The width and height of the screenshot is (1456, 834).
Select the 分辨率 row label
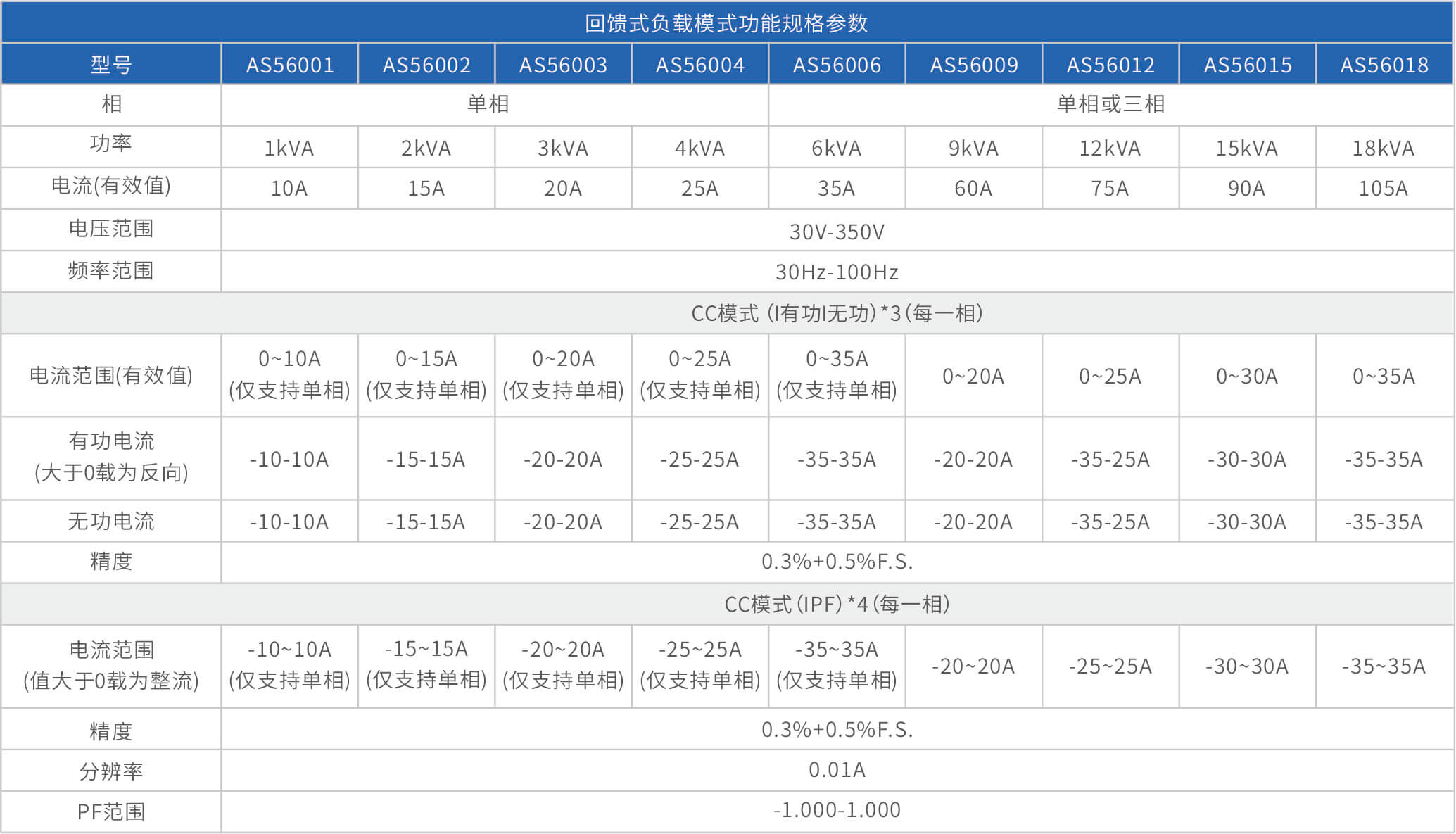111,771
